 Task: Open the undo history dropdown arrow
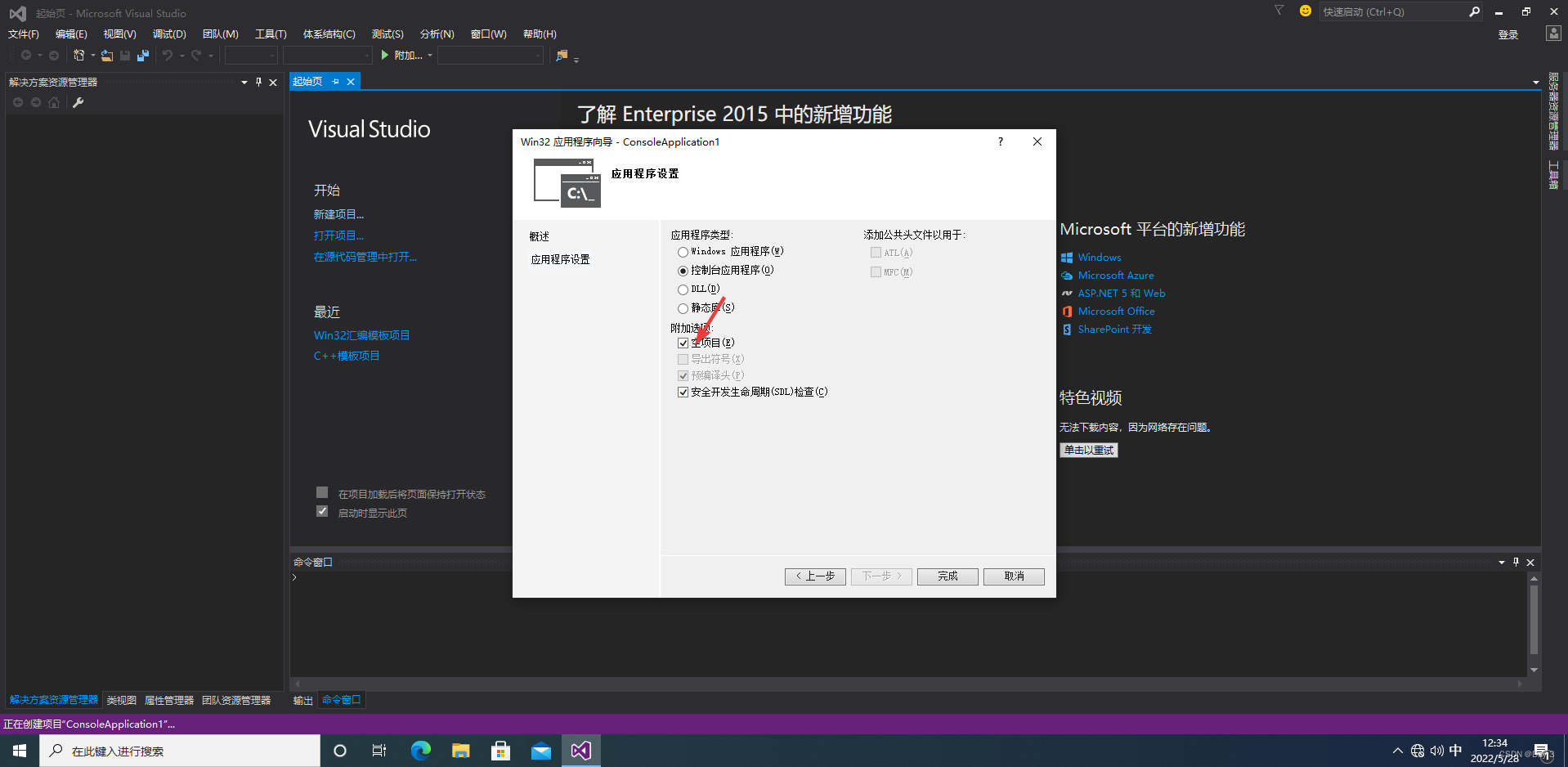[x=181, y=56]
